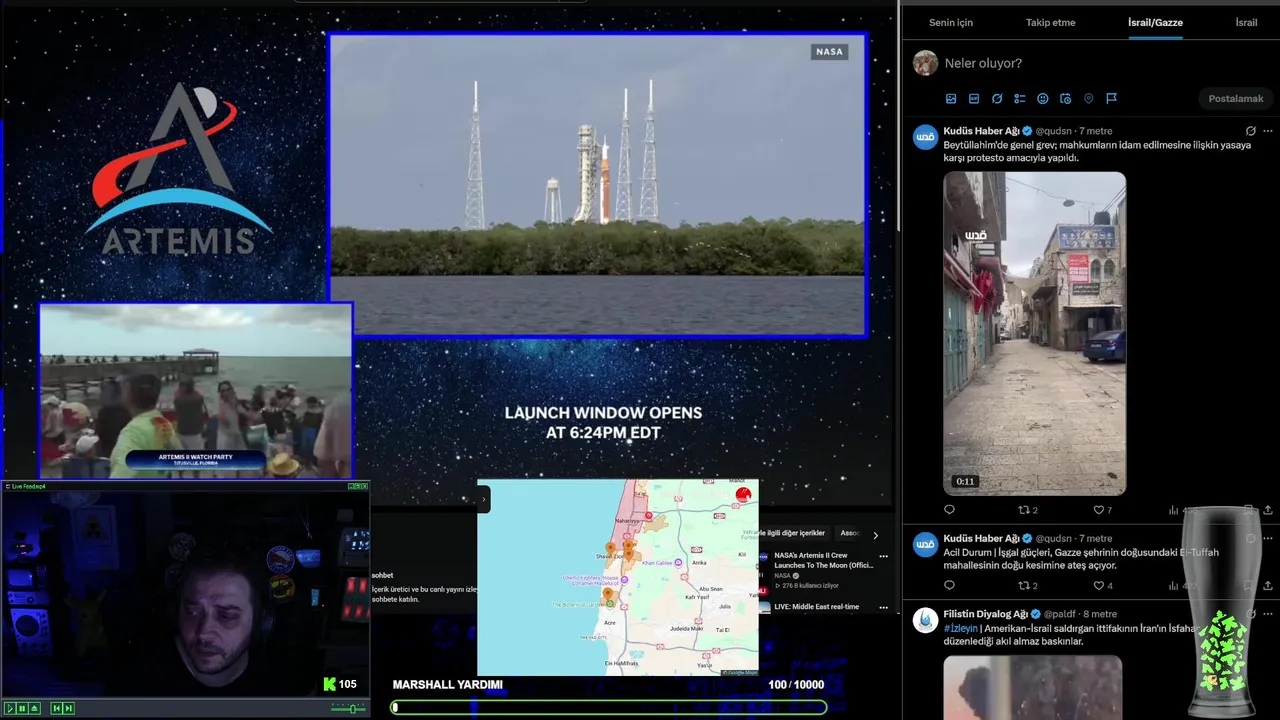The width and height of the screenshot is (1280, 720).
Task: Tag a location with the pin icon
Action: [1089, 99]
